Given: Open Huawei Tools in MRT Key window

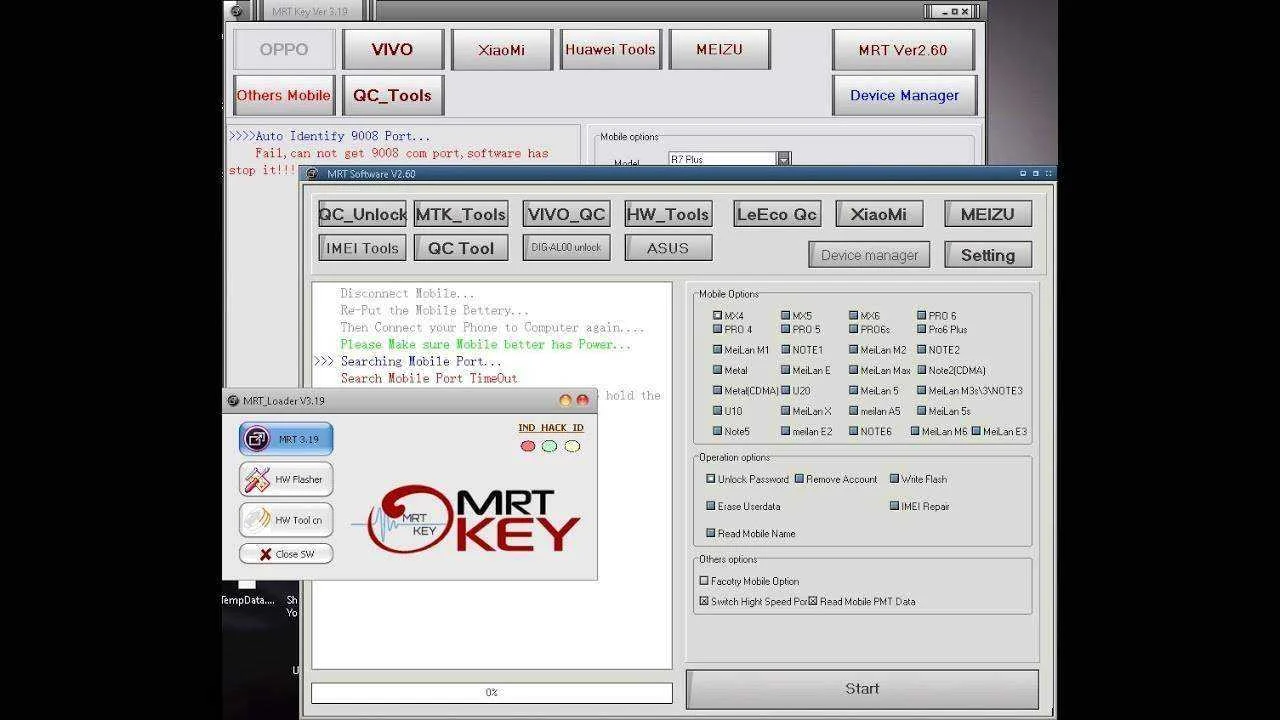Looking at the screenshot, I should coord(610,49).
